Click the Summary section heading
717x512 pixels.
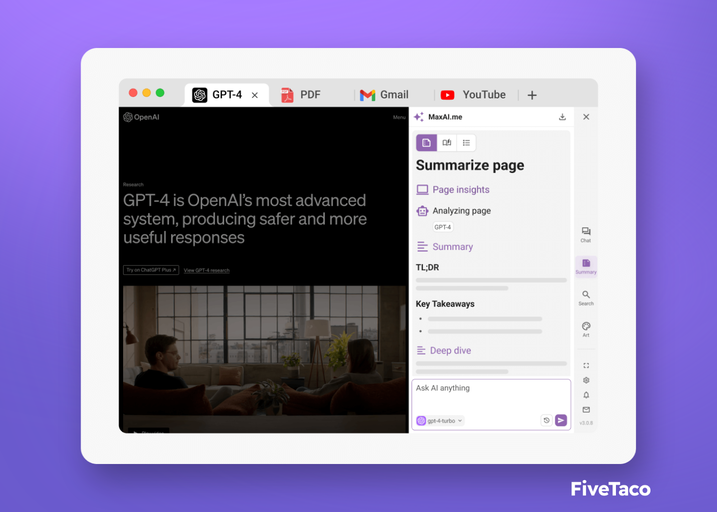tap(453, 247)
